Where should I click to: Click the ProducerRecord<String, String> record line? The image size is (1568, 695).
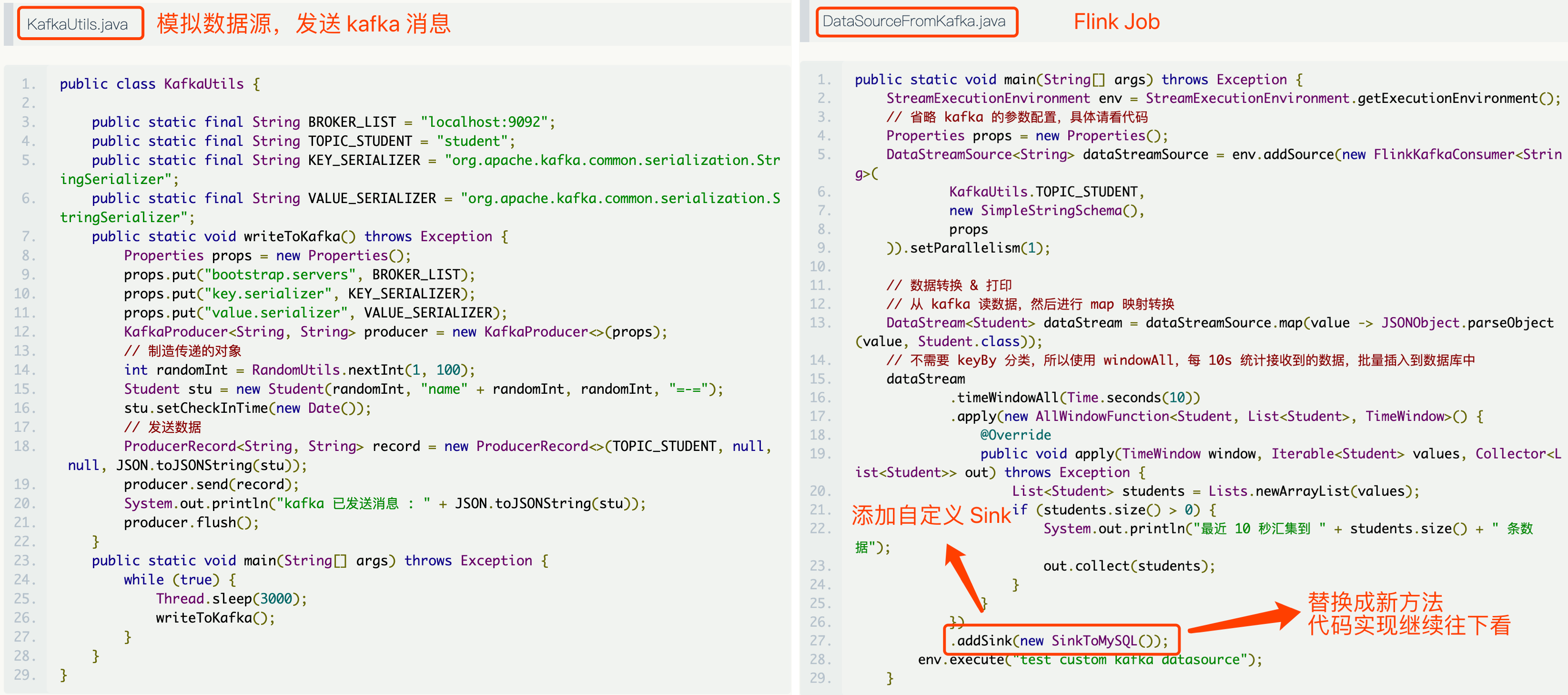(420, 456)
